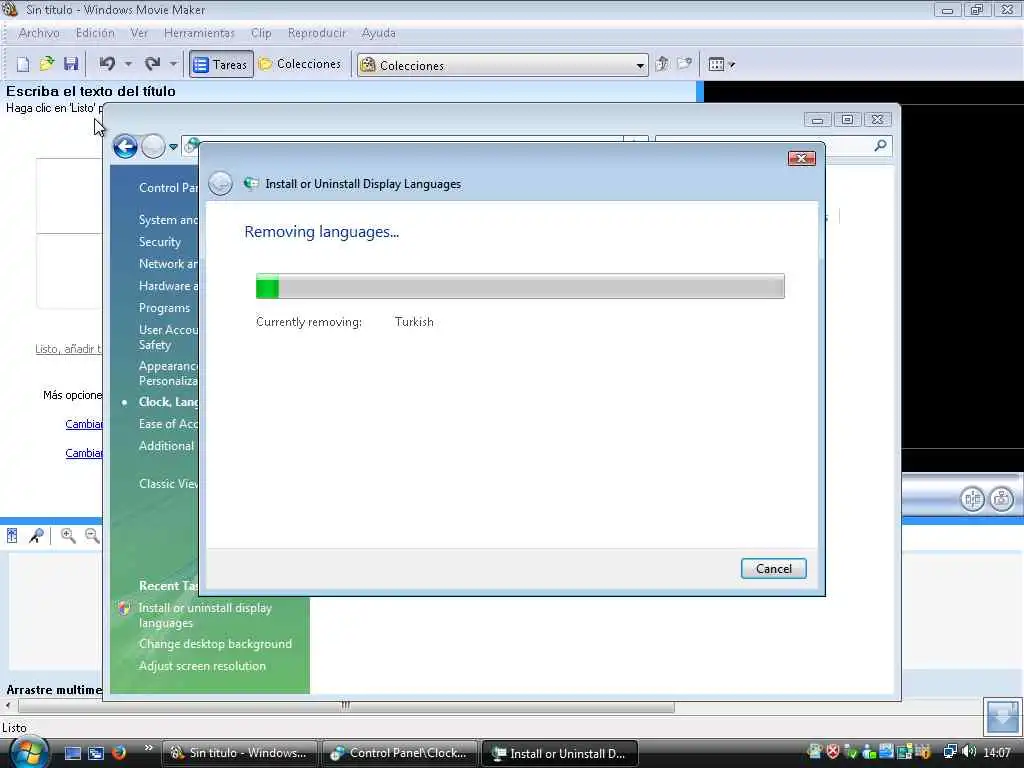Open the Archivo menu
The width and height of the screenshot is (1024, 768).
39,33
